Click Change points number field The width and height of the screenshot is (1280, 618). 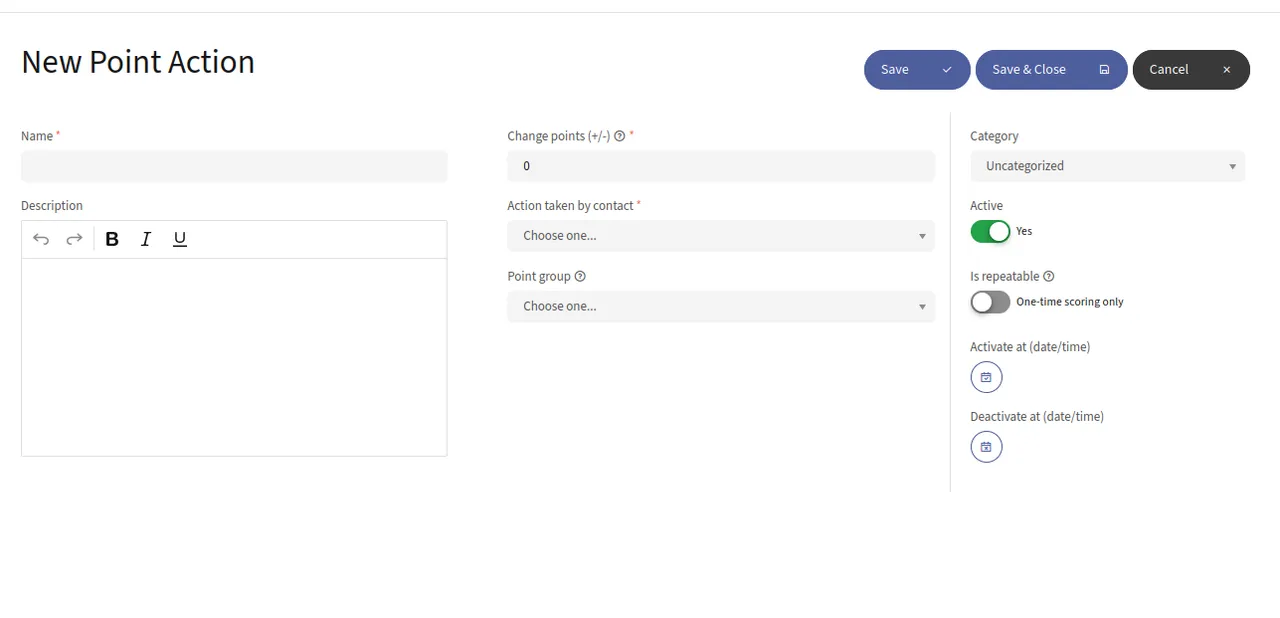coord(721,166)
